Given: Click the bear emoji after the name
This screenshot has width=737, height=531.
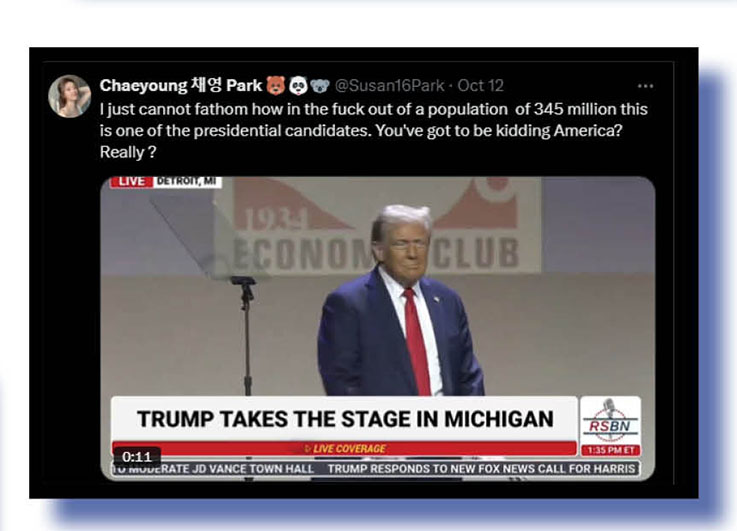Looking at the screenshot, I should pos(275,86).
